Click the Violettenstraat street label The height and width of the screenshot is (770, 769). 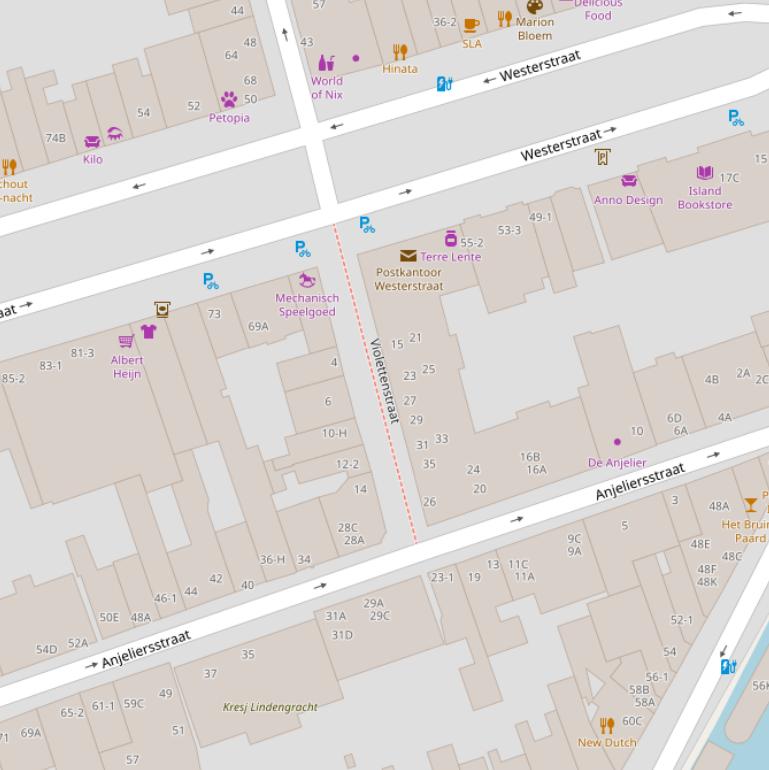point(385,380)
